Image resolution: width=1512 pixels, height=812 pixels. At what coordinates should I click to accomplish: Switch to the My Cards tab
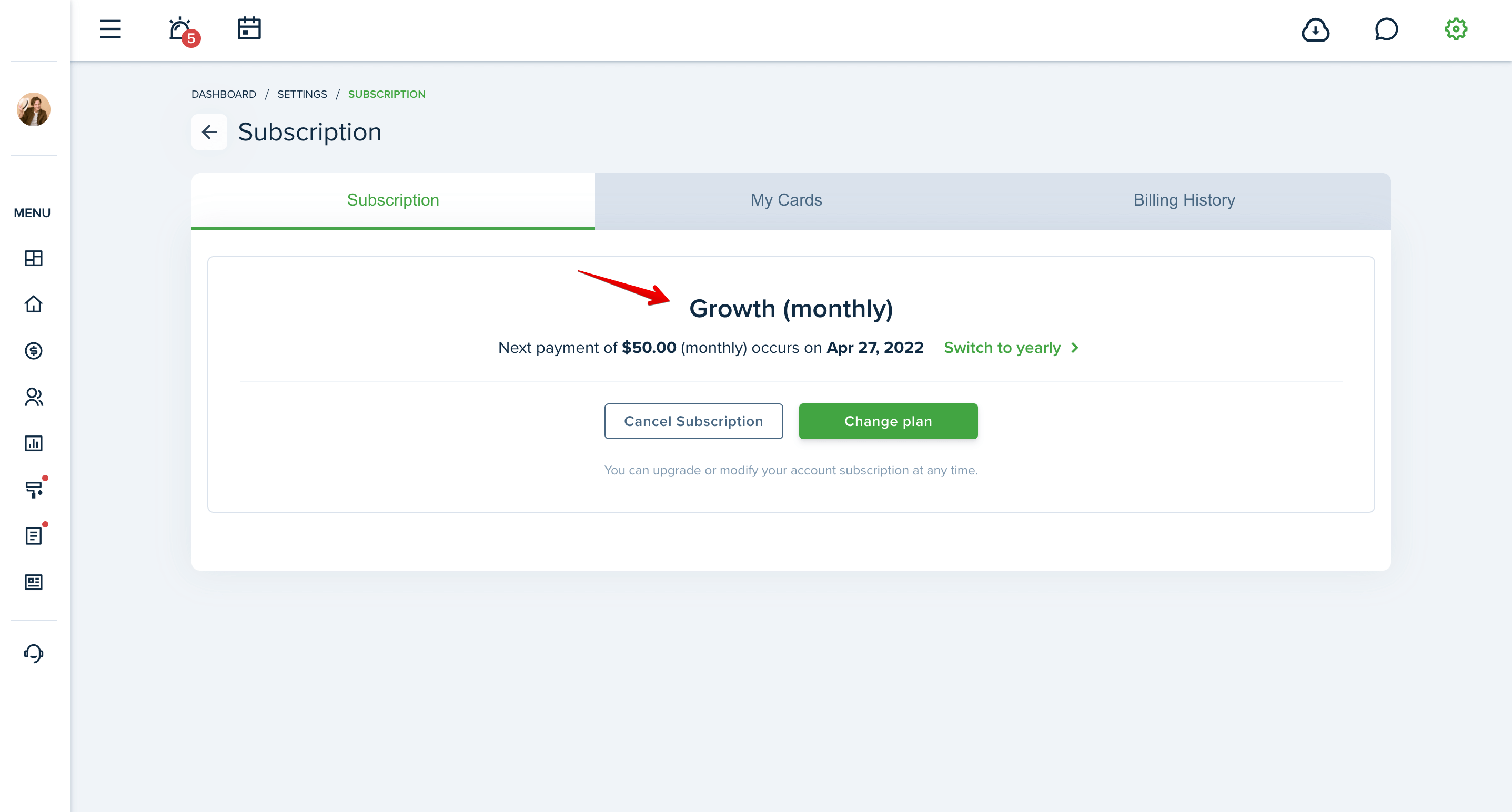786,201
